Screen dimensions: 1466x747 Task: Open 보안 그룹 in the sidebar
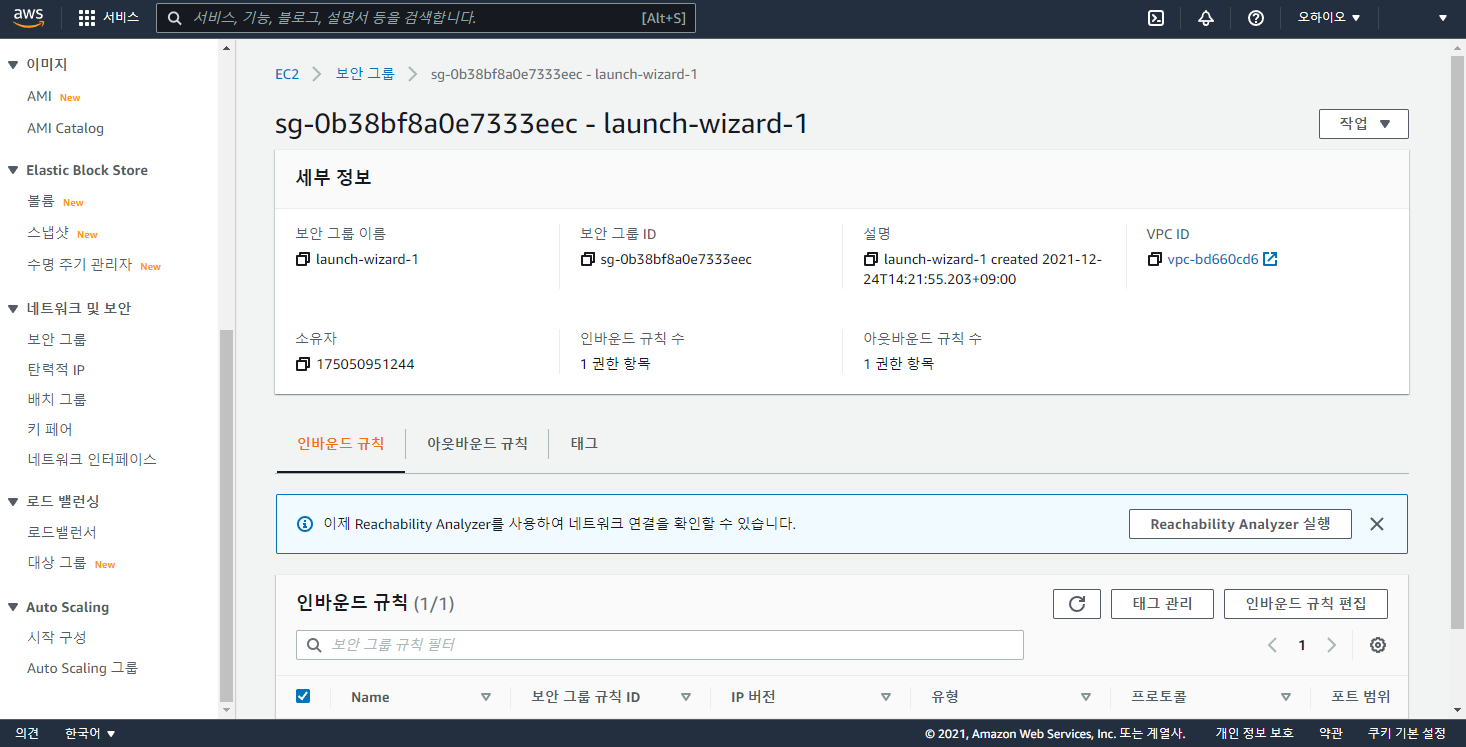point(57,340)
